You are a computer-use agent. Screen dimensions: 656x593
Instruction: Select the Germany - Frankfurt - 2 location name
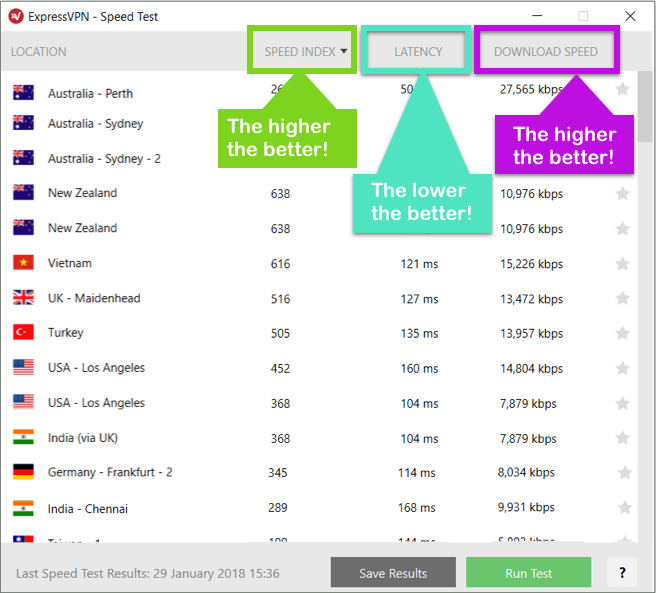[x=110, y=472]
